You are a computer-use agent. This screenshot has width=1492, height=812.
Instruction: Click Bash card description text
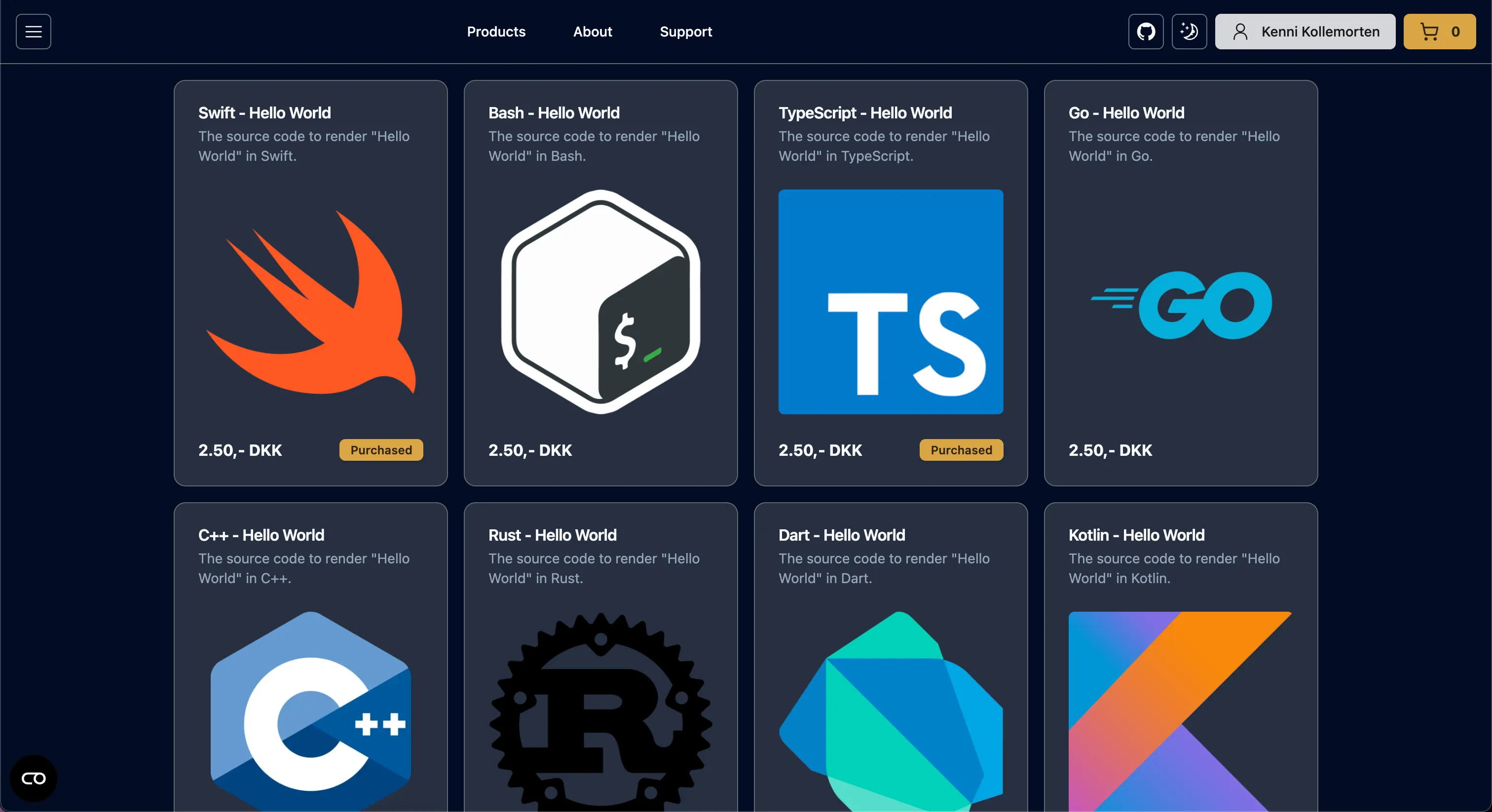594,146
